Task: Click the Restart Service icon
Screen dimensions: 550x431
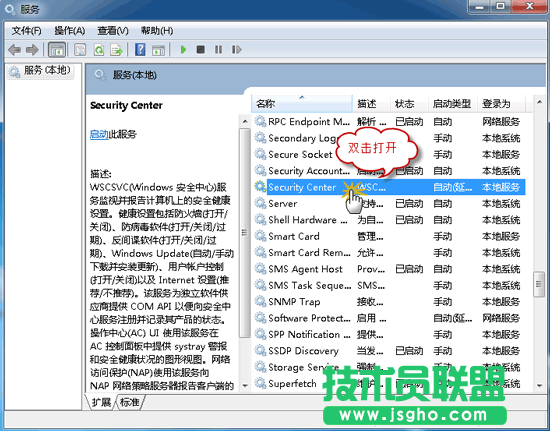Action: tap(236, 50)
